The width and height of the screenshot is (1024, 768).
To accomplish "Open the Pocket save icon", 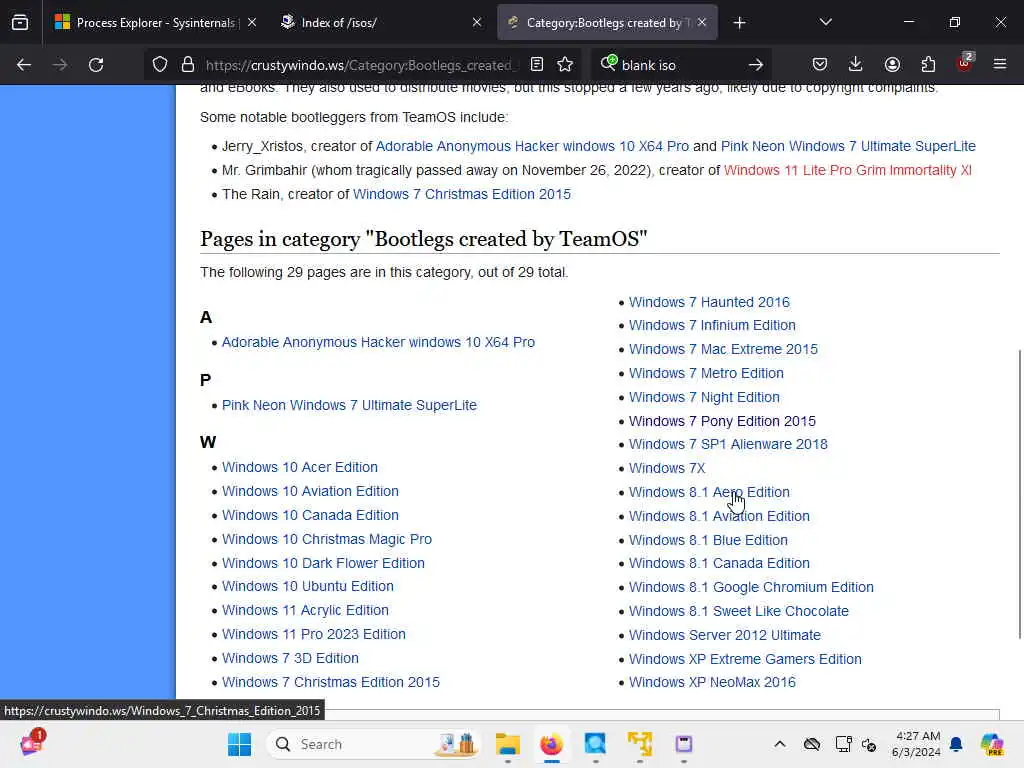I will pyautogui.click(x=820, y=65).
